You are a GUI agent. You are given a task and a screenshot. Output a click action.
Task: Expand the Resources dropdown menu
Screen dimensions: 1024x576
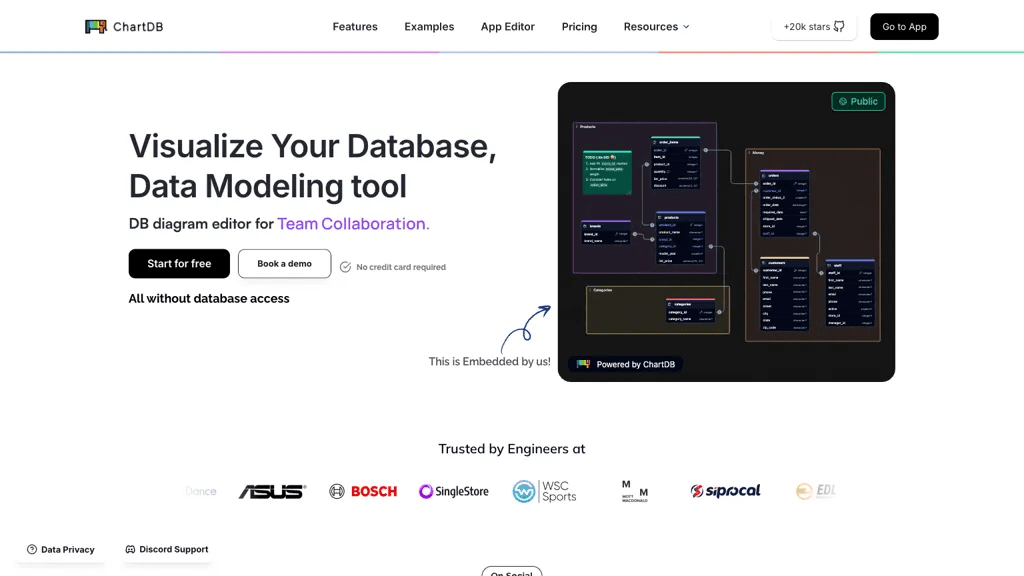pos(656,27)
